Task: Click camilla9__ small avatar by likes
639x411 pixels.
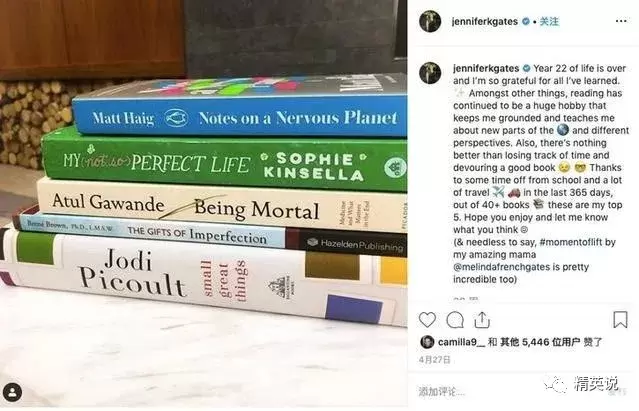Action: click(427, 342)
